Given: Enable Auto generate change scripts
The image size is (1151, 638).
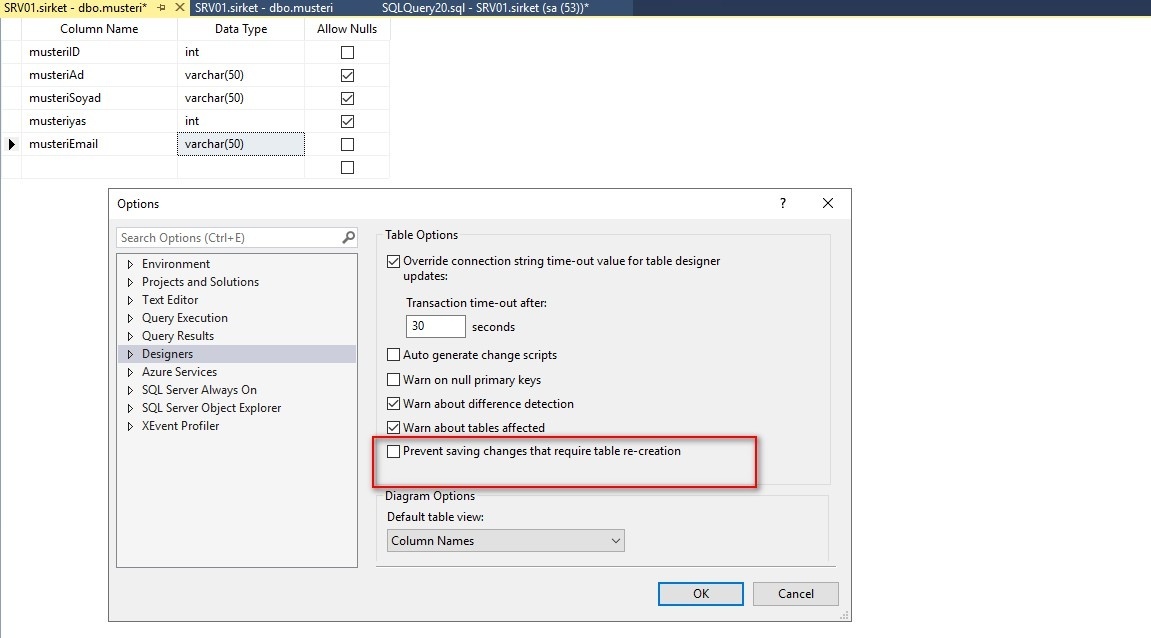Looking at the screenshot, I should [393, 355].
